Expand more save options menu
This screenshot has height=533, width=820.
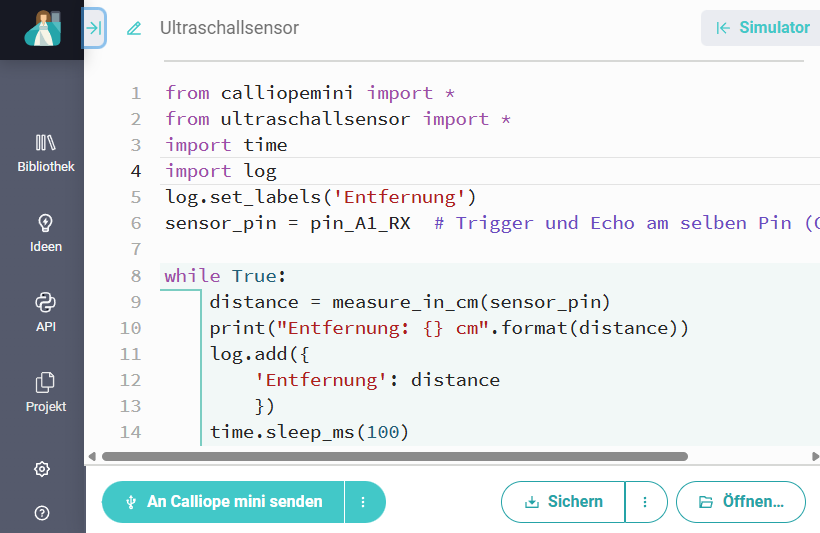tap(646, 502)
